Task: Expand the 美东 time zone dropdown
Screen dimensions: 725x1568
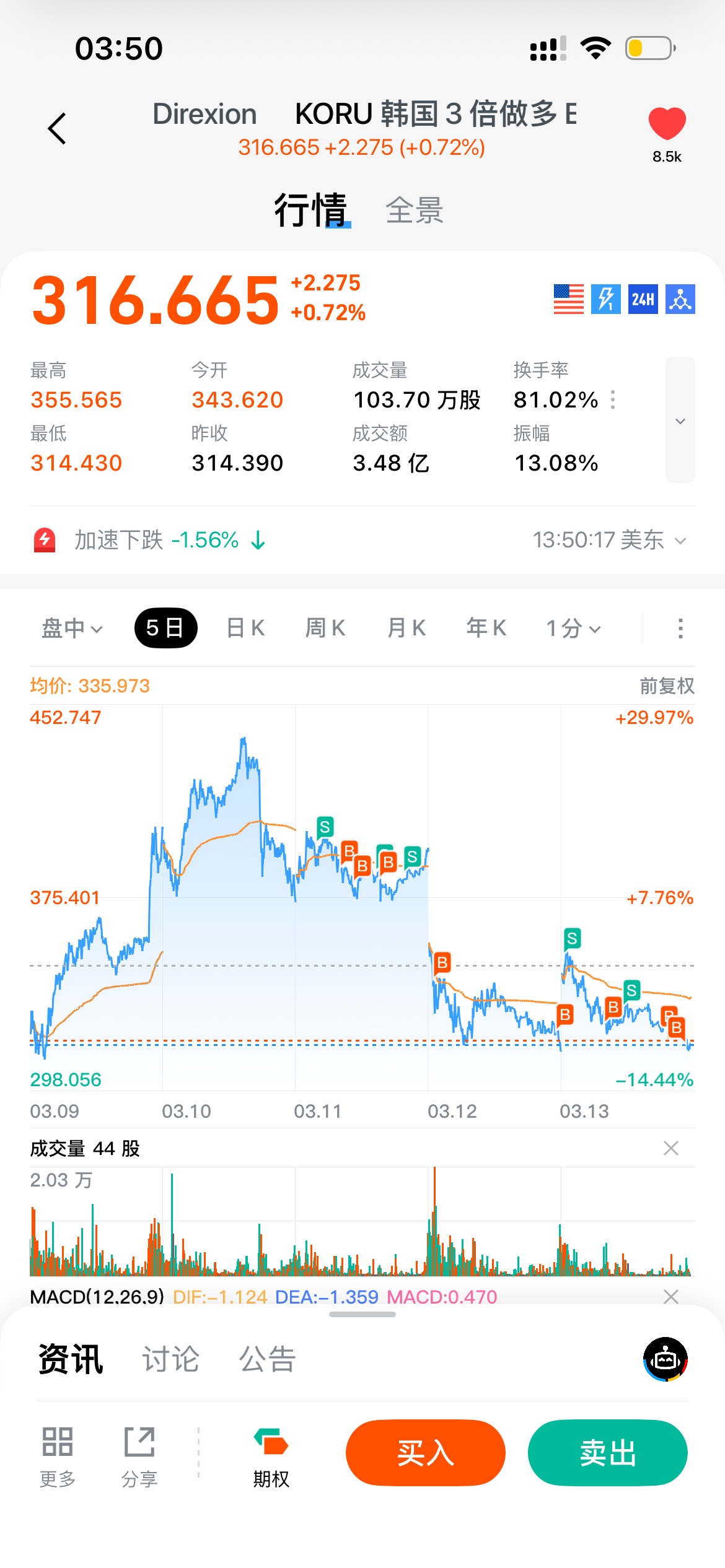Action: [680, 541]
